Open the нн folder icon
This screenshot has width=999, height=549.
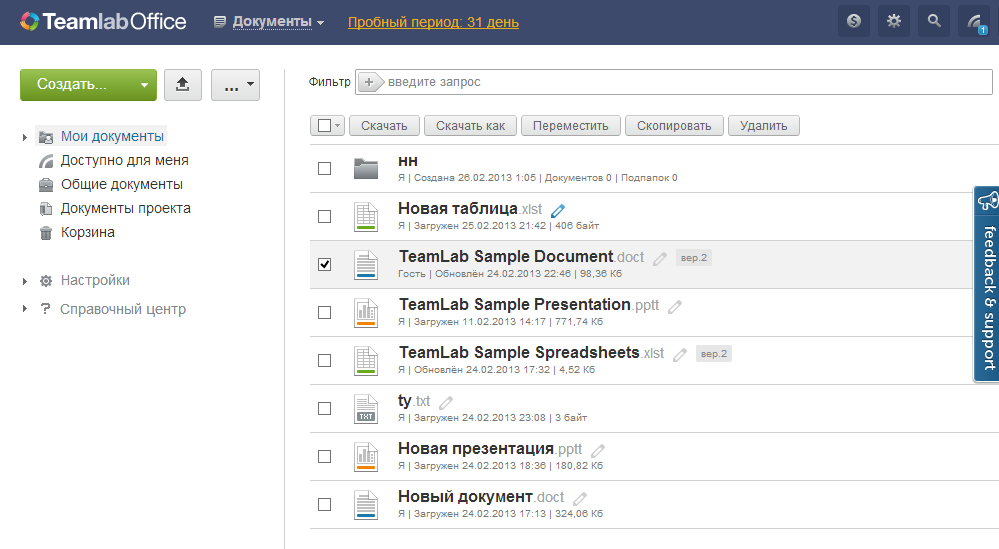coord(366,168)
